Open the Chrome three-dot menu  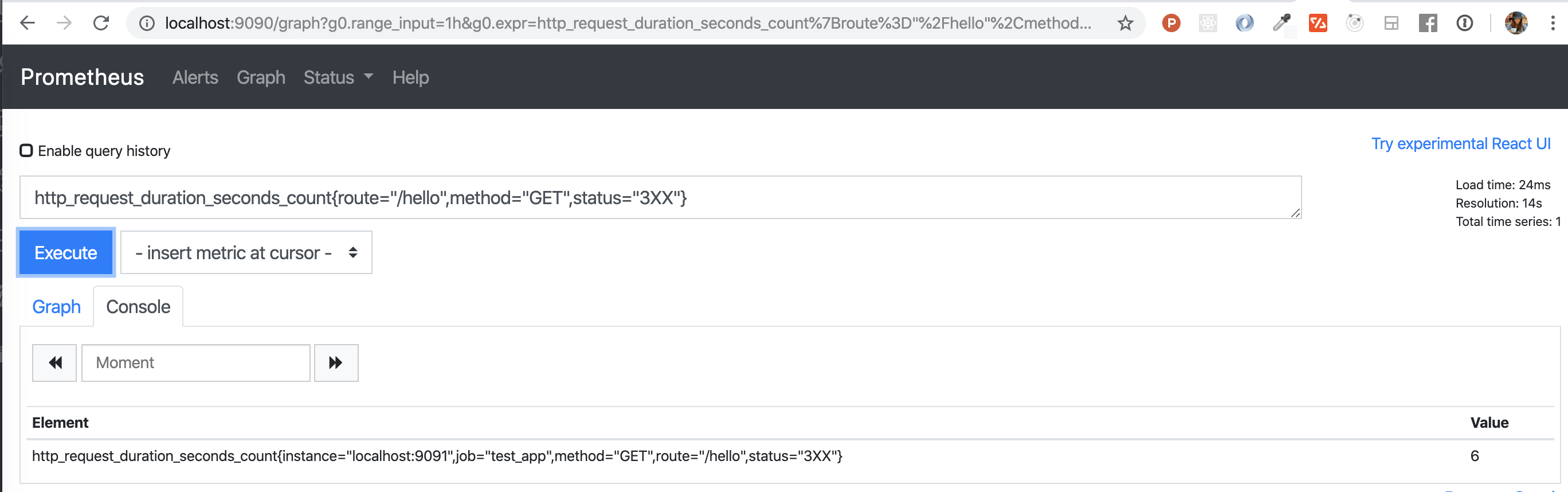tap(1553, 23)
